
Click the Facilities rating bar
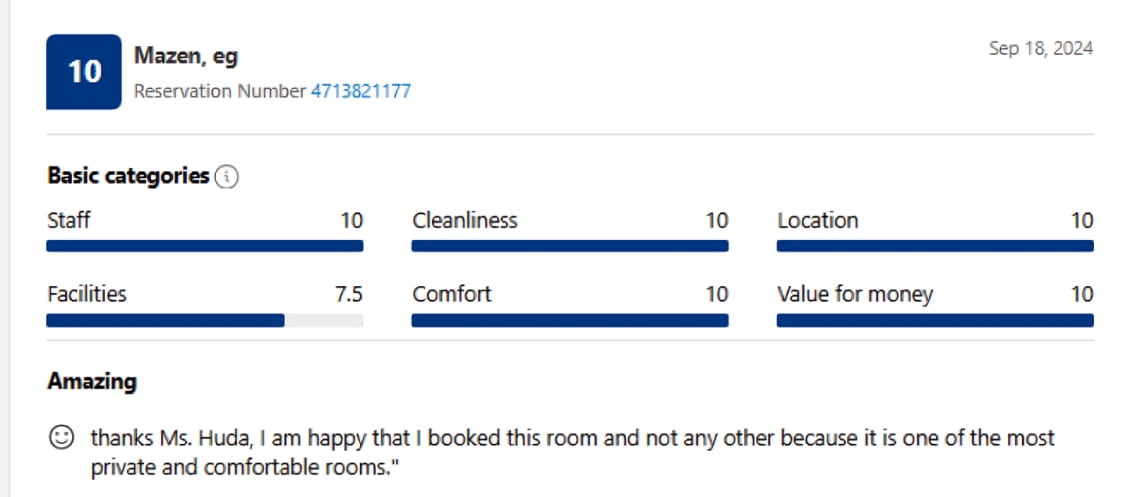pos(205,321)
